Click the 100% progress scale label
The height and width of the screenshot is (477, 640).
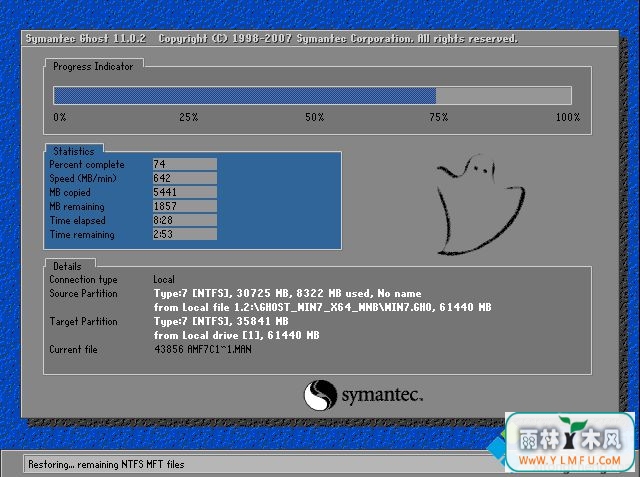tap(568, 118)
